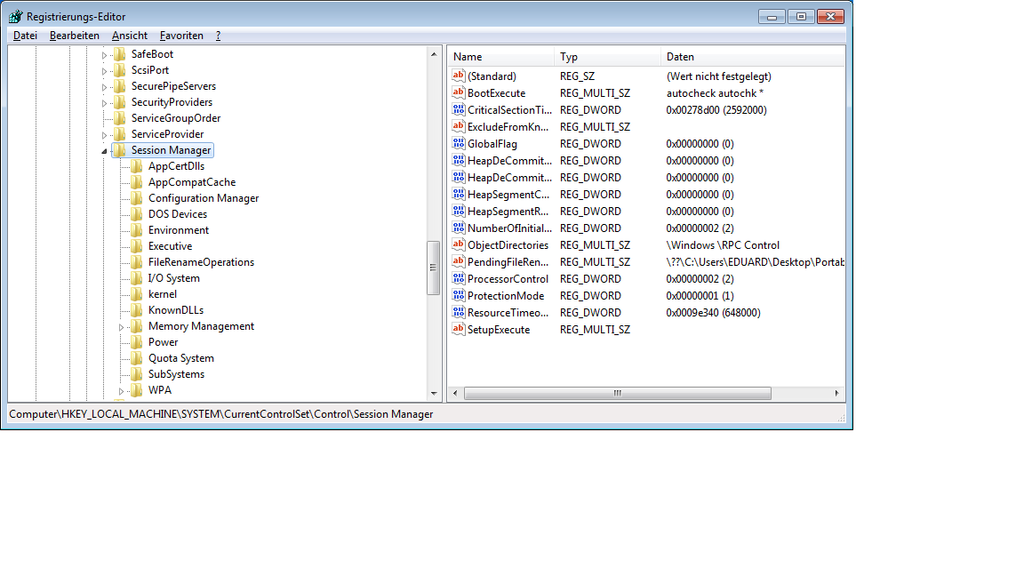
Task: Select the ProtectionMode registry value icon
Action: click(x=459, y=296)
